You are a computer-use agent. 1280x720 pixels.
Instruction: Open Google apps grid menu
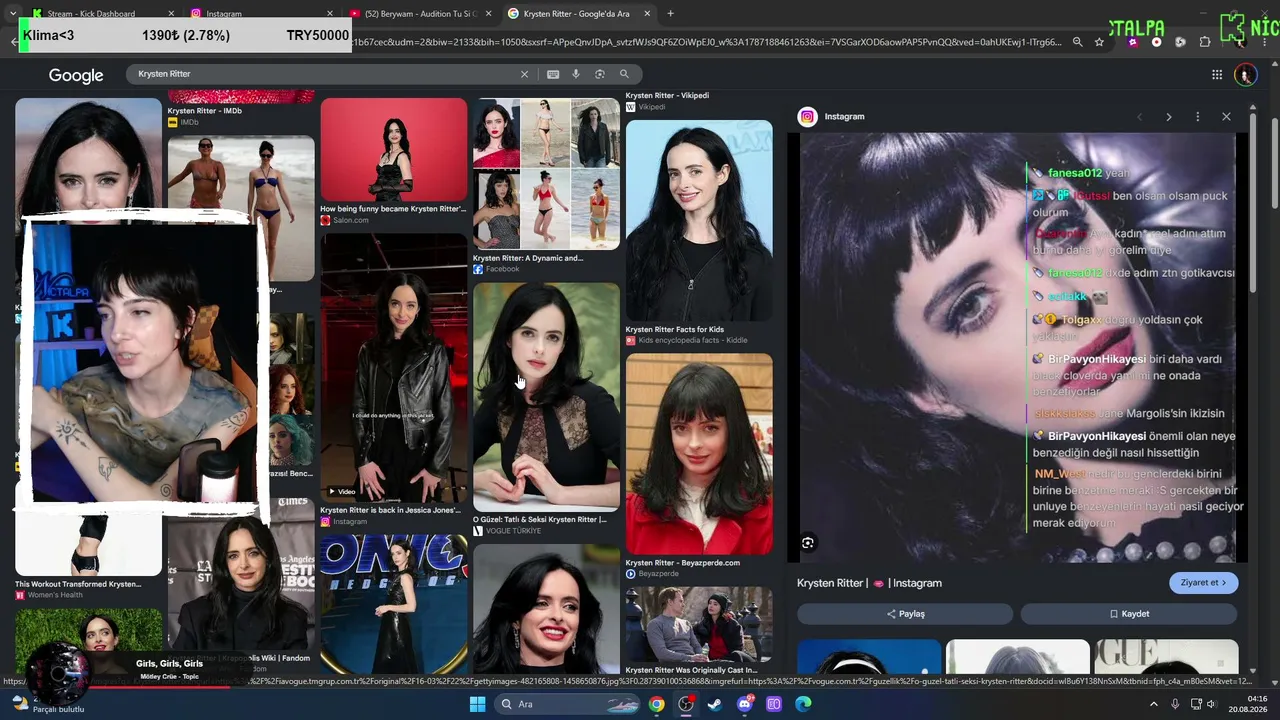(1217, 74)
